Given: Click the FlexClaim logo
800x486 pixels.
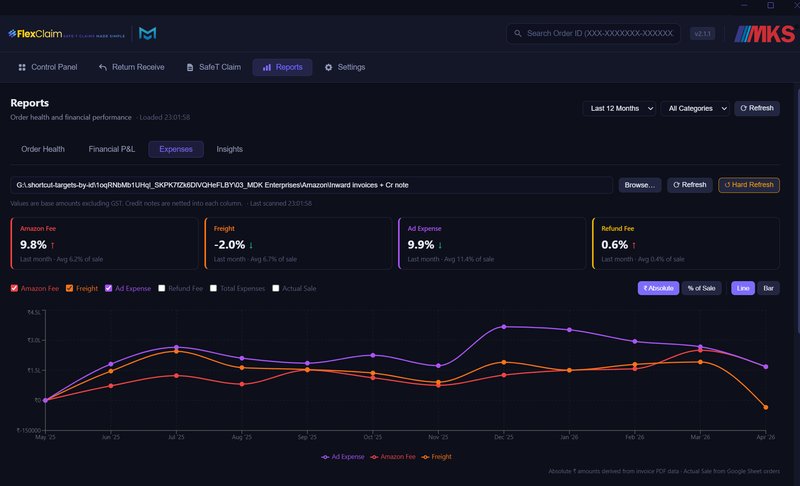Looking at the screenshot, I should pyautogui.click(x=66, y=34).
